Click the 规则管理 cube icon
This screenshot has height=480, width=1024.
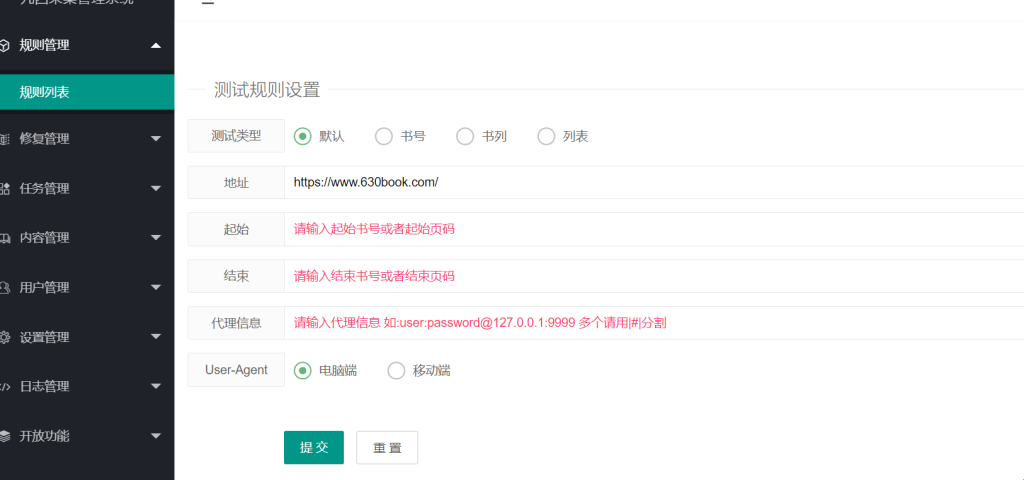4,46
